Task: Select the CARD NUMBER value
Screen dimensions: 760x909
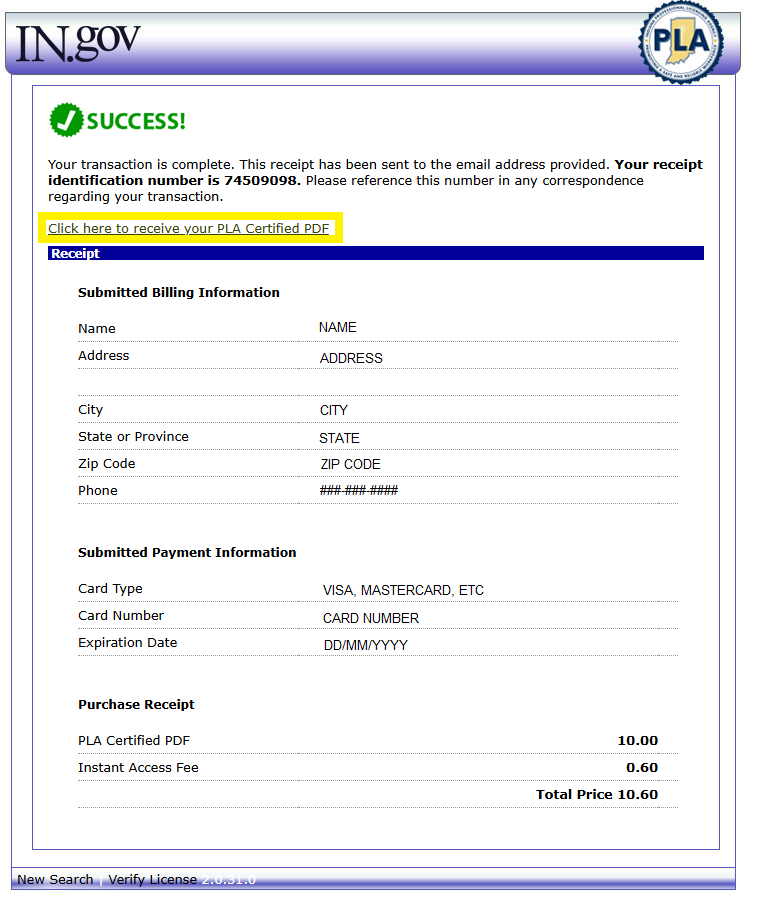Action: 371,618
